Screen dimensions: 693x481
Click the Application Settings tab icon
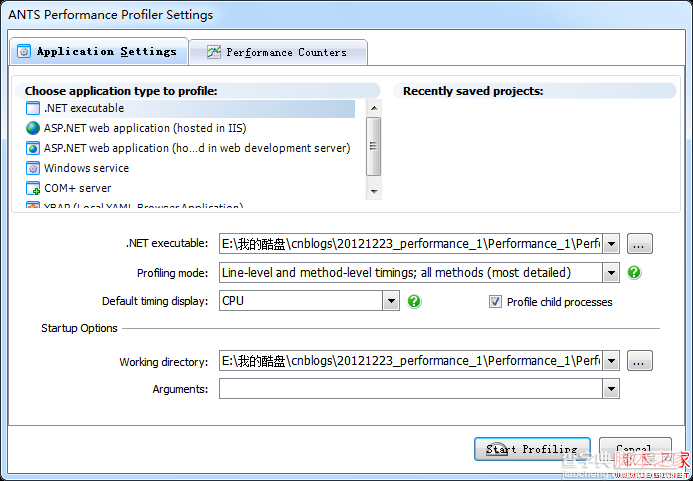pyautogui.click(x=24, y=52)
